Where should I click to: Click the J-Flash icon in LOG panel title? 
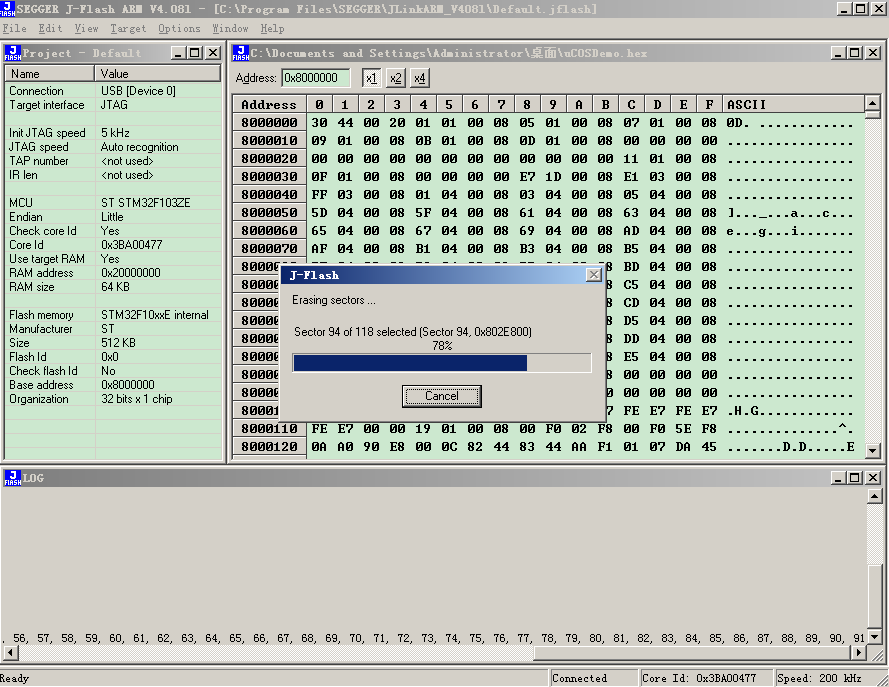click(12, 478)
